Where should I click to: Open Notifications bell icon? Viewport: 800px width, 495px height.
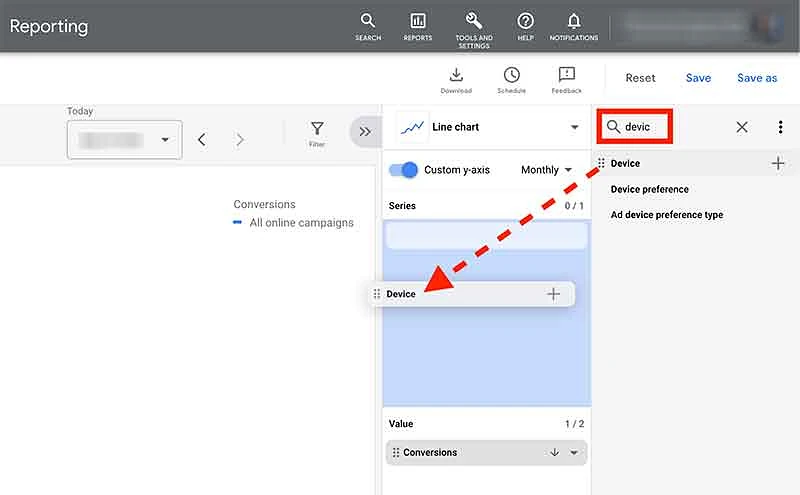click(x=573, y=27)
